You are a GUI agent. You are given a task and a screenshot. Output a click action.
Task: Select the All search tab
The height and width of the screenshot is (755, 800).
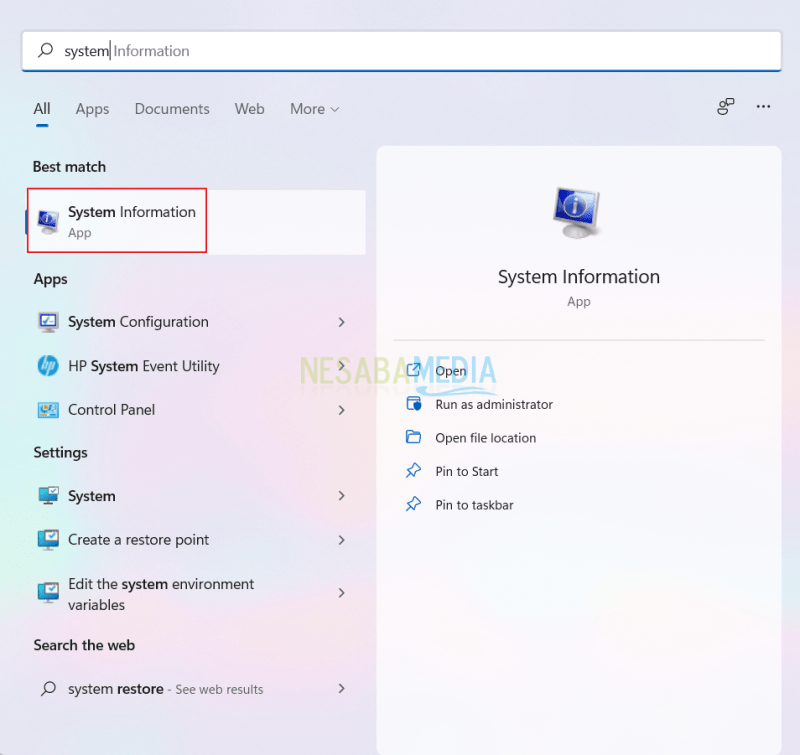point(42,109)
